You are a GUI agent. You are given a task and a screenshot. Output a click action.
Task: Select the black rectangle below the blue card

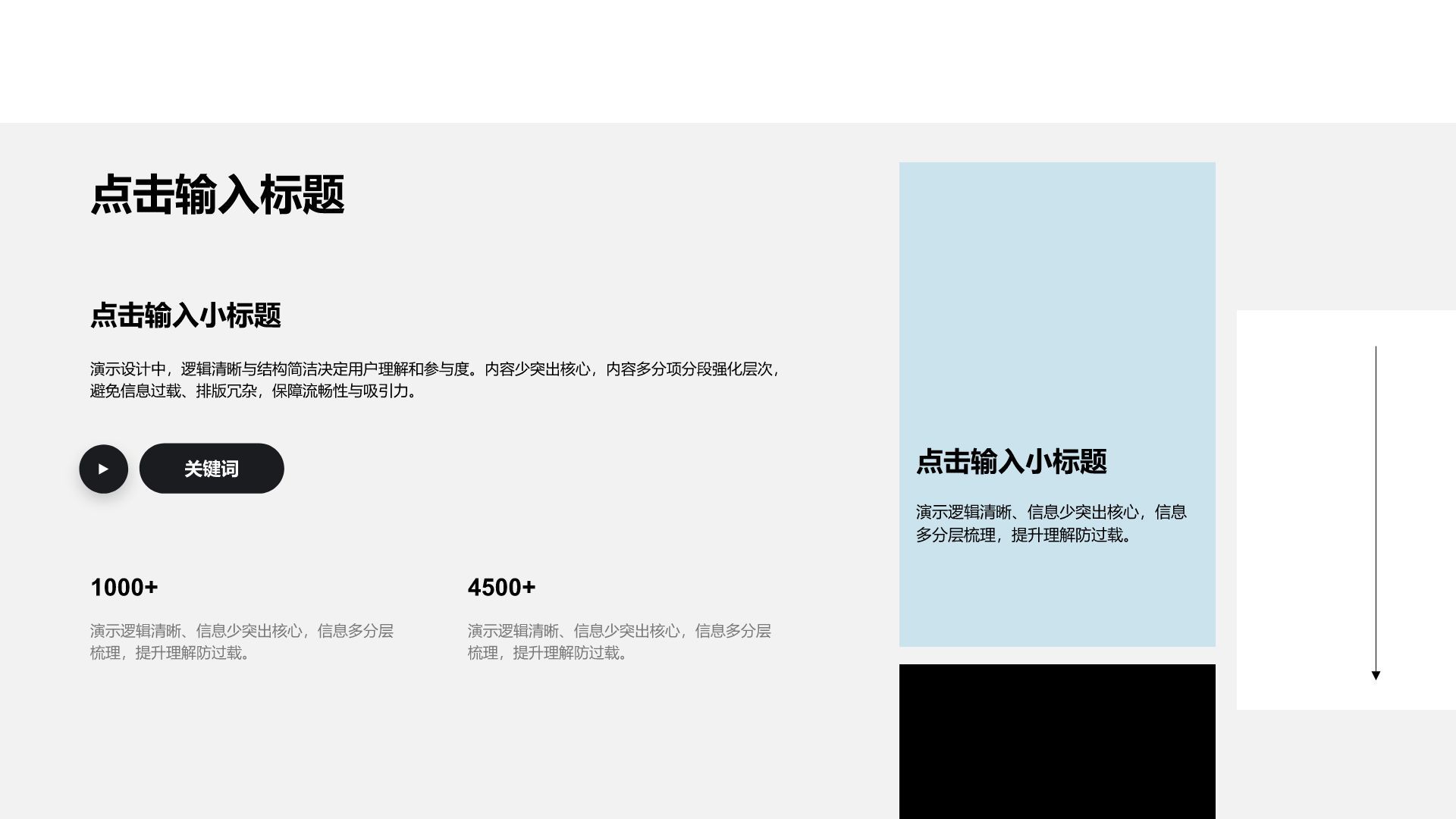1057,741
